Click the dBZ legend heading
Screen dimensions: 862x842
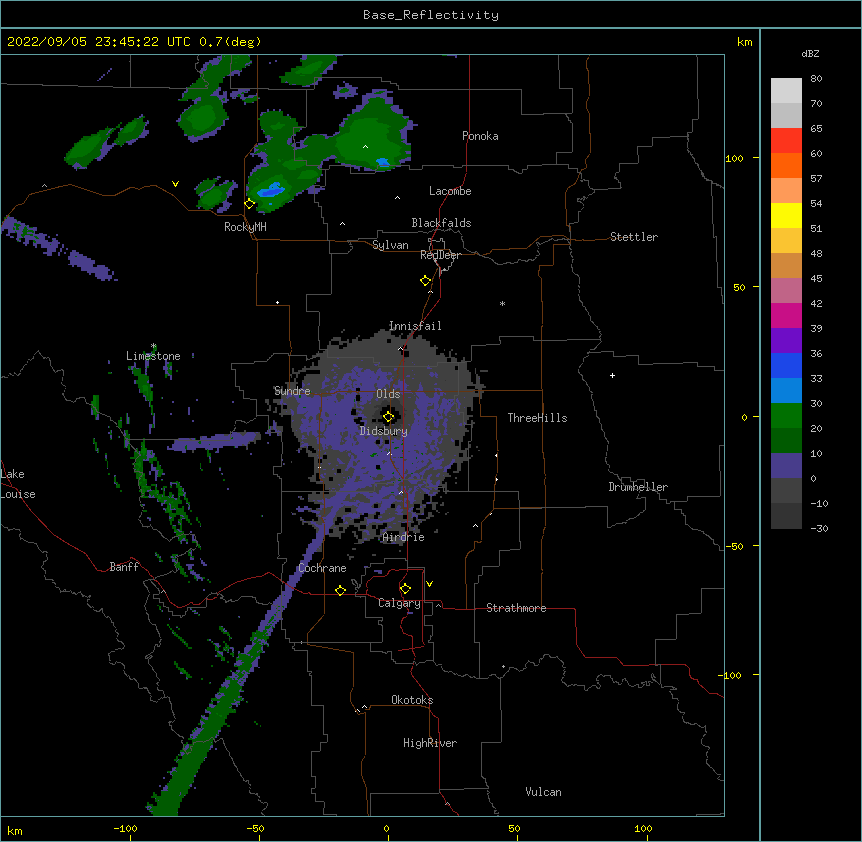[x=810, y=53]
